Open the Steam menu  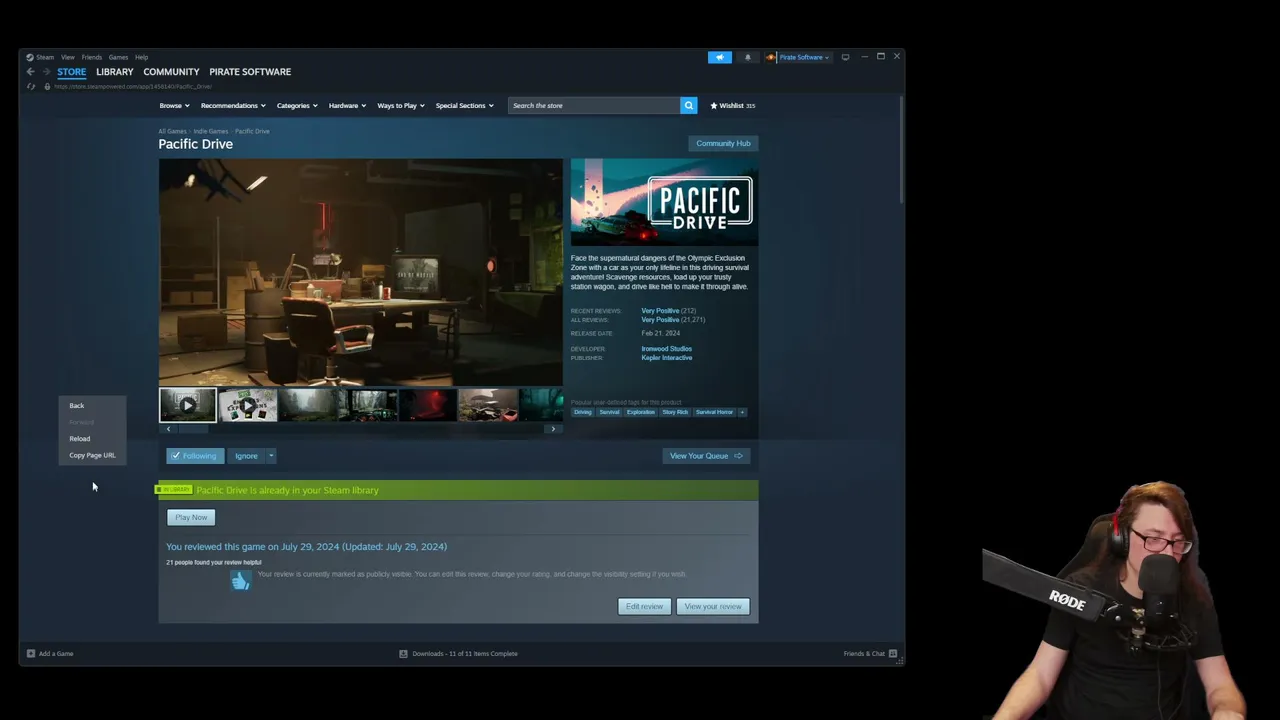45,57
